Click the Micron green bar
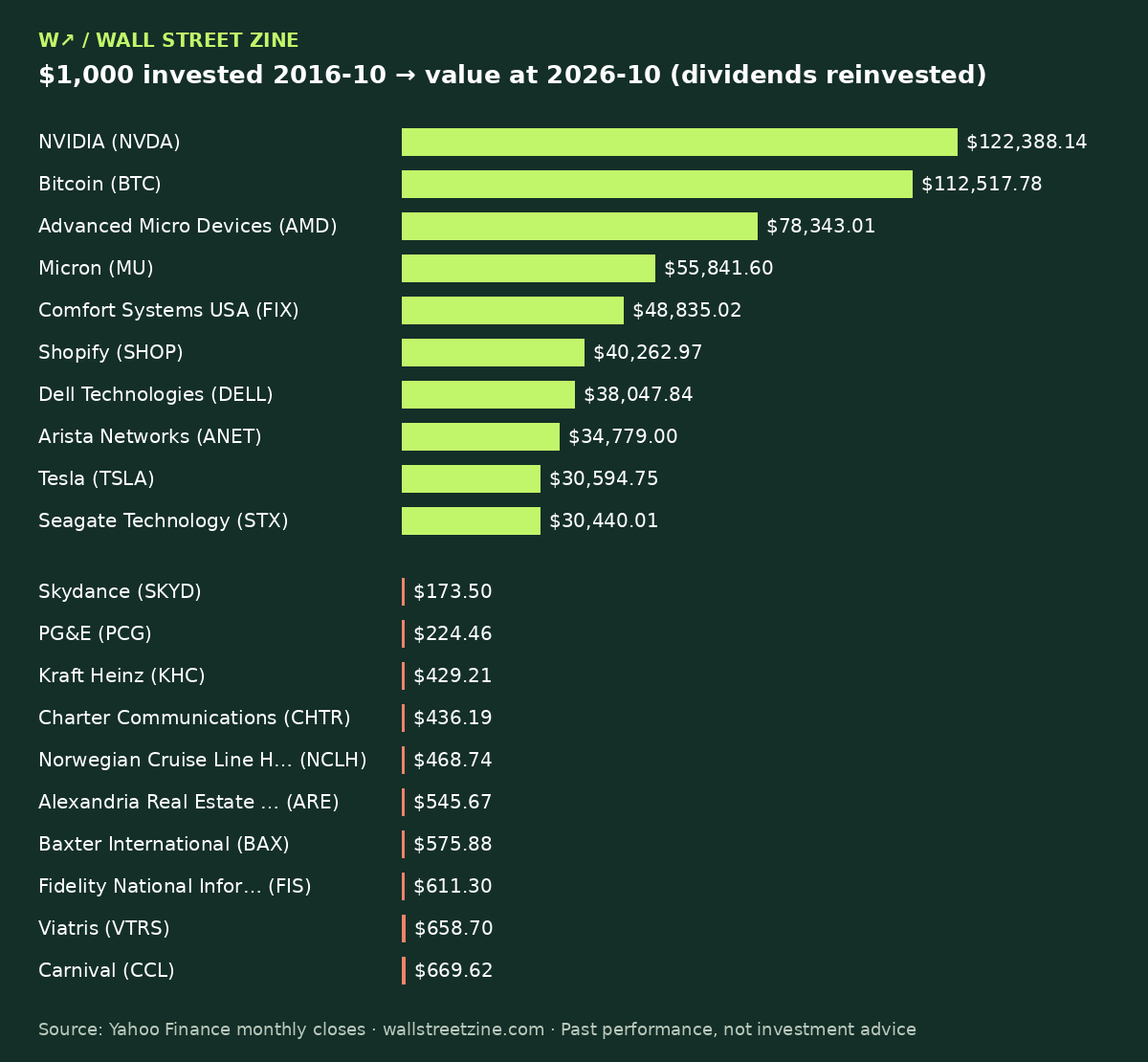Viewport: 1148px width, 1062px height. [x=528, y=269]
